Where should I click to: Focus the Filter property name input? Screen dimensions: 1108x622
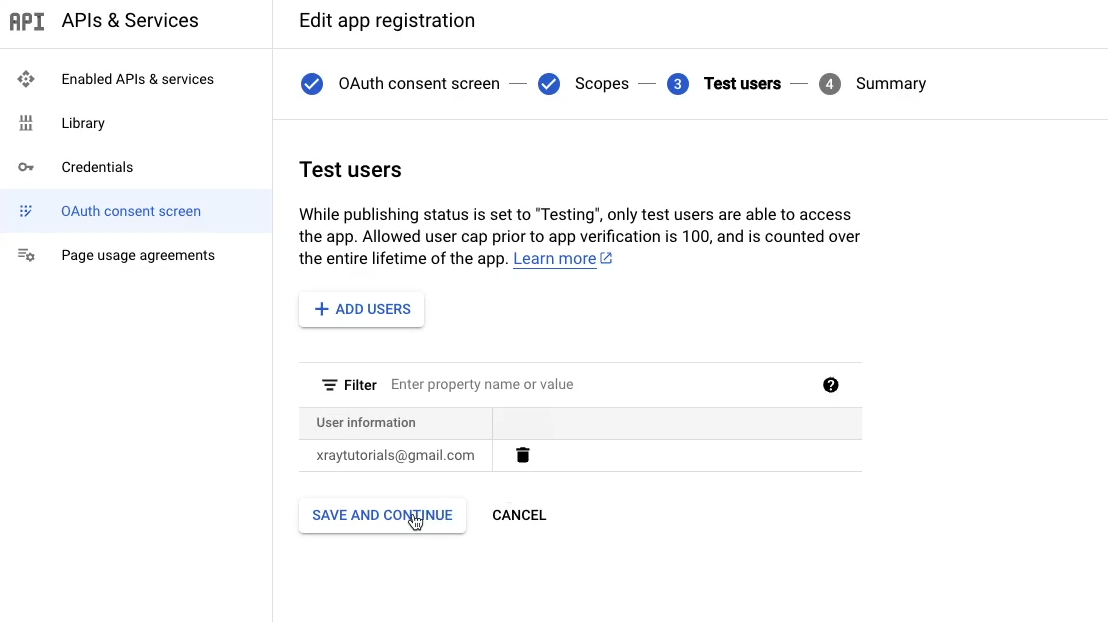[x=601, y=385]
